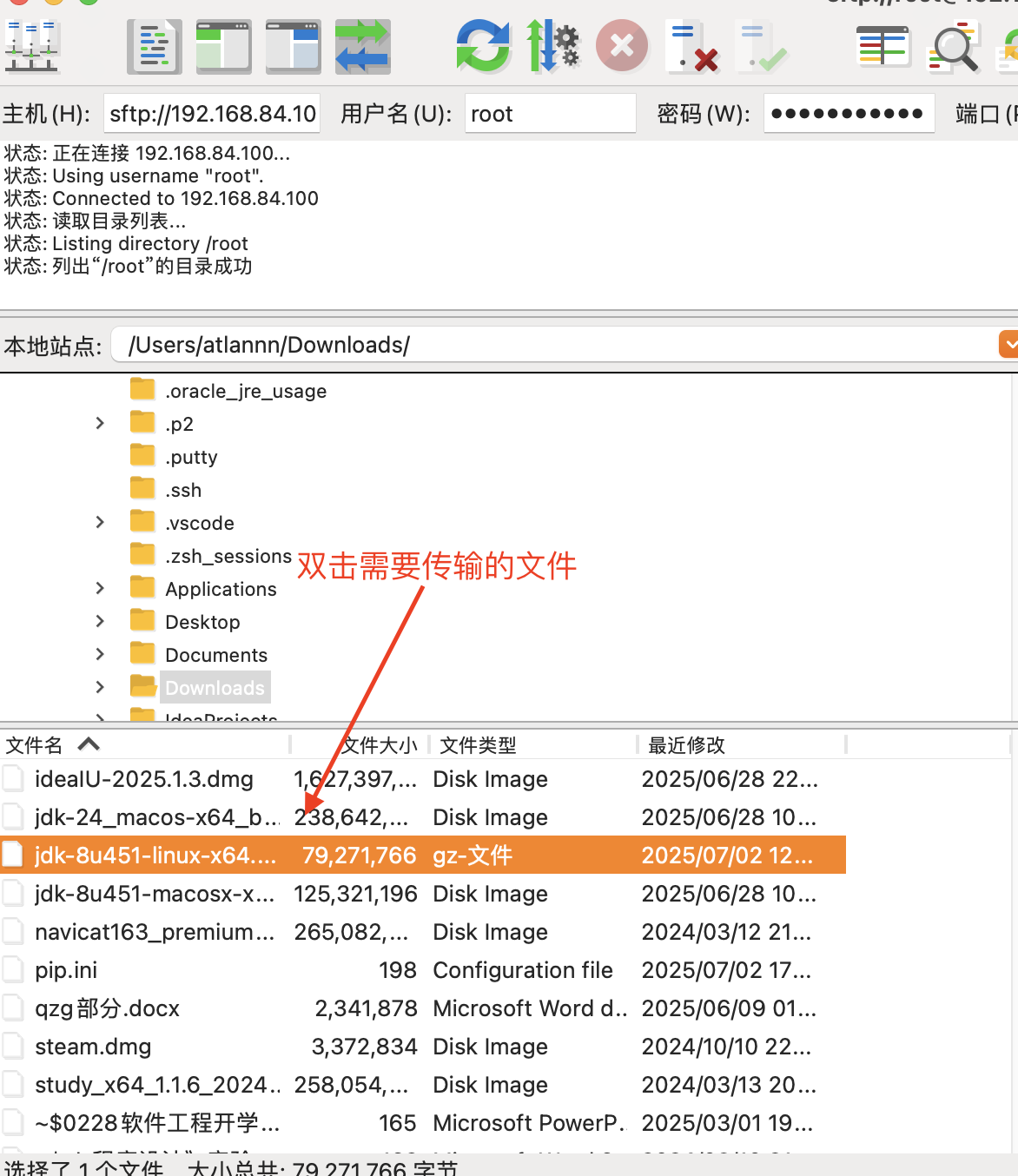The height and width of the screenshot is (1176, 1018).
Task: Sort by the 文件名 column header
Action: click(144, 744)
